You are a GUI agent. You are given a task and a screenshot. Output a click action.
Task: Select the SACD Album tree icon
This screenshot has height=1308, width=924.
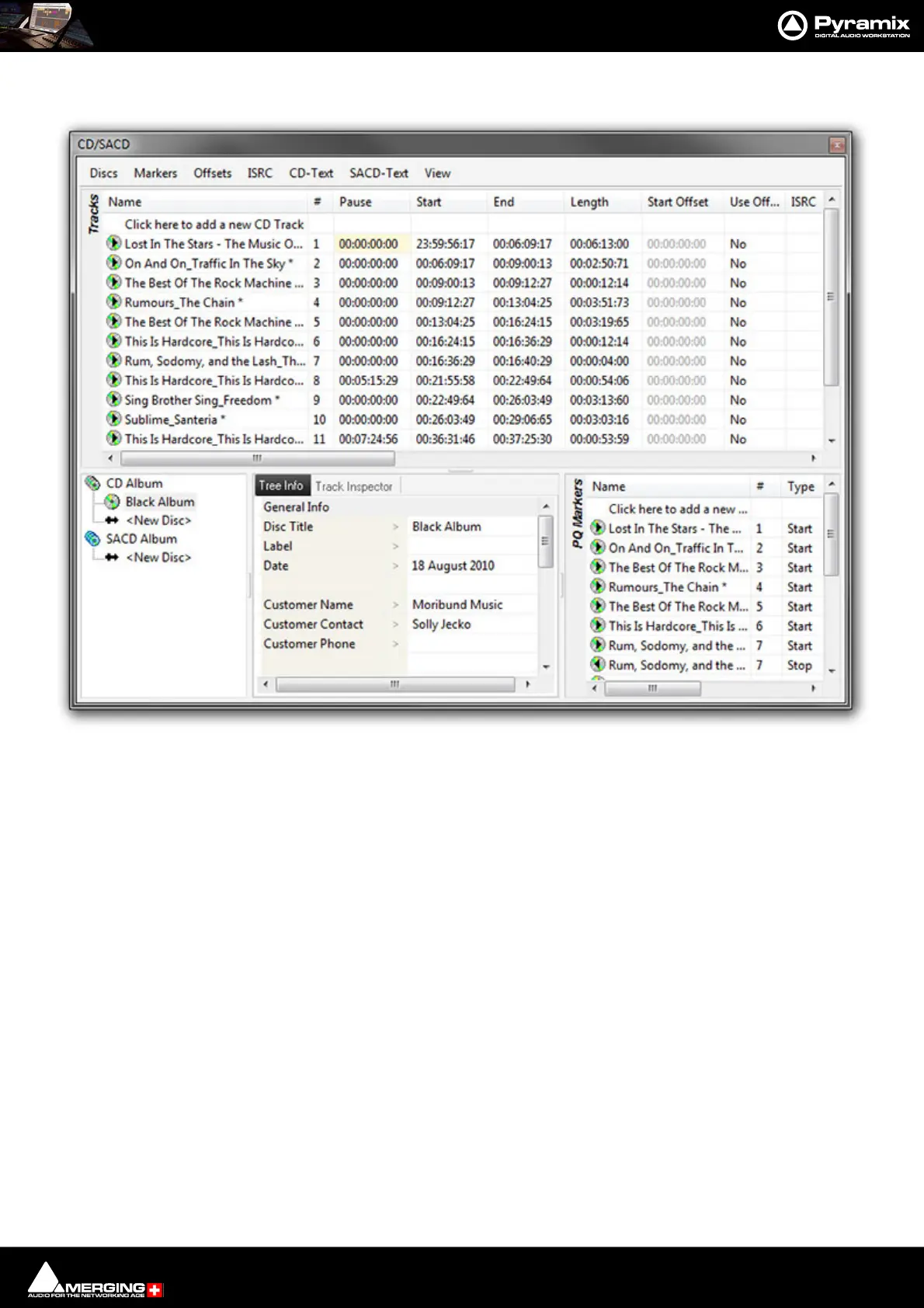click(92, 538)
